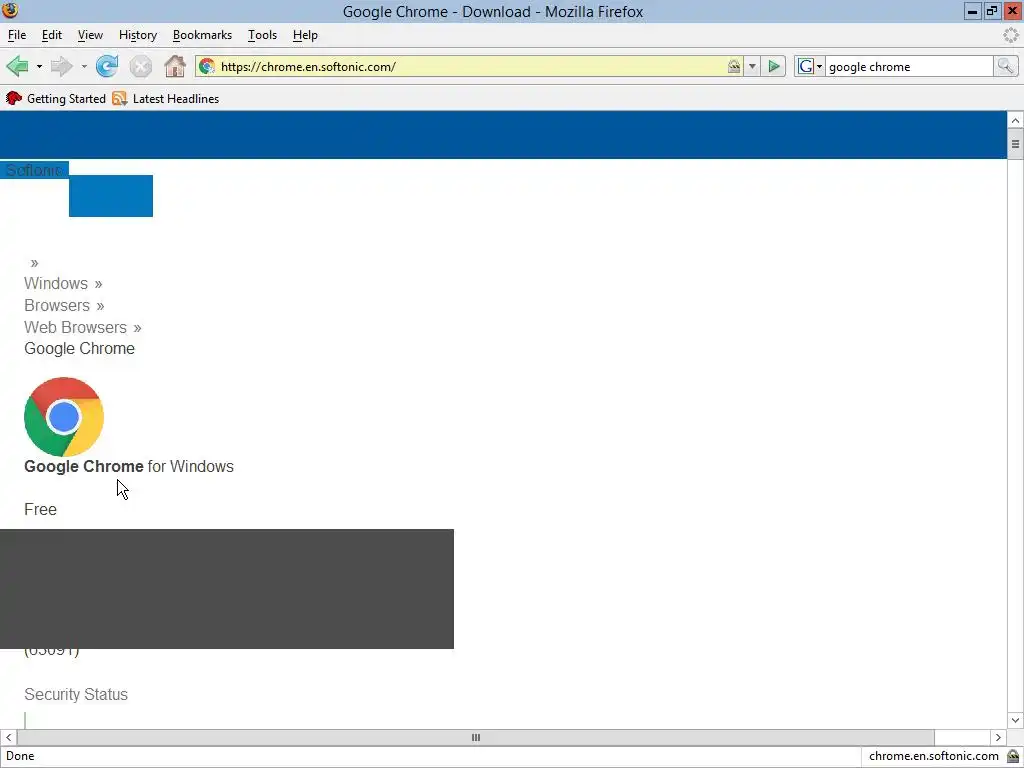Viewport: 1024px width, 768px height.
Task: Follow the Web Browsers breadcrumb link
Action: pyautogui.click(x=75, y=327)
